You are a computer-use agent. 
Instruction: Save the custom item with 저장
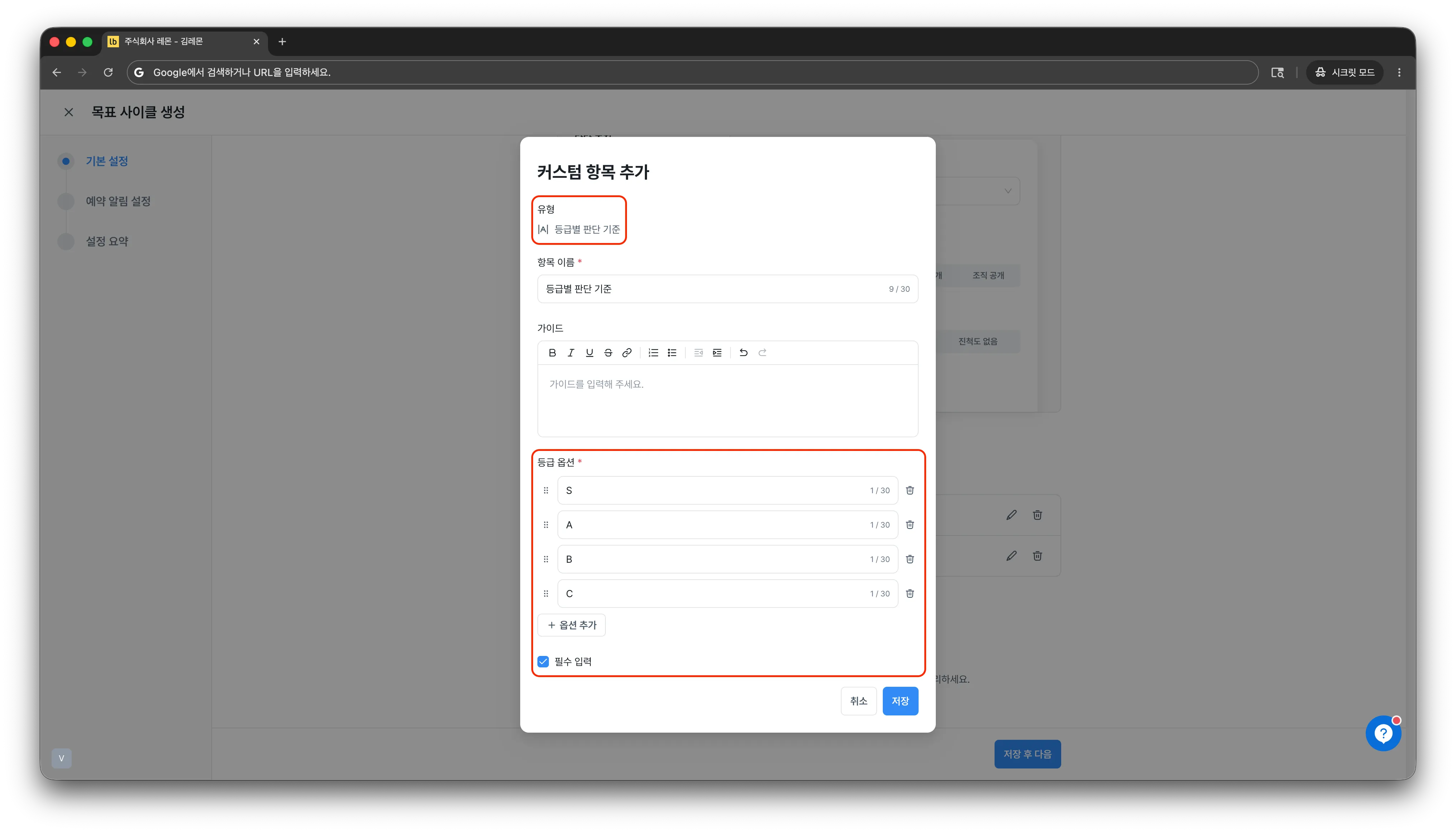[x=900, y=701]
